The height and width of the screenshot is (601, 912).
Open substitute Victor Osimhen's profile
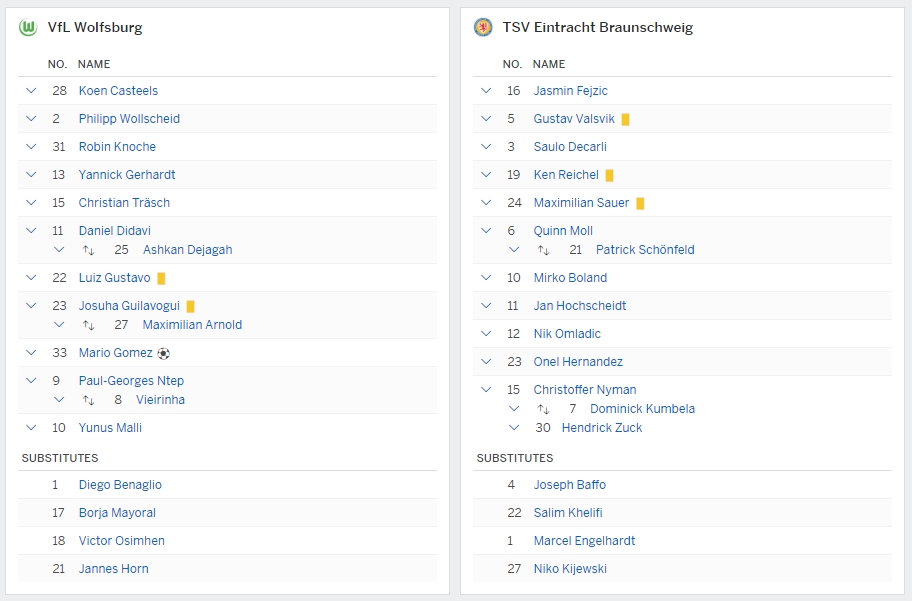tap(122, 541)
